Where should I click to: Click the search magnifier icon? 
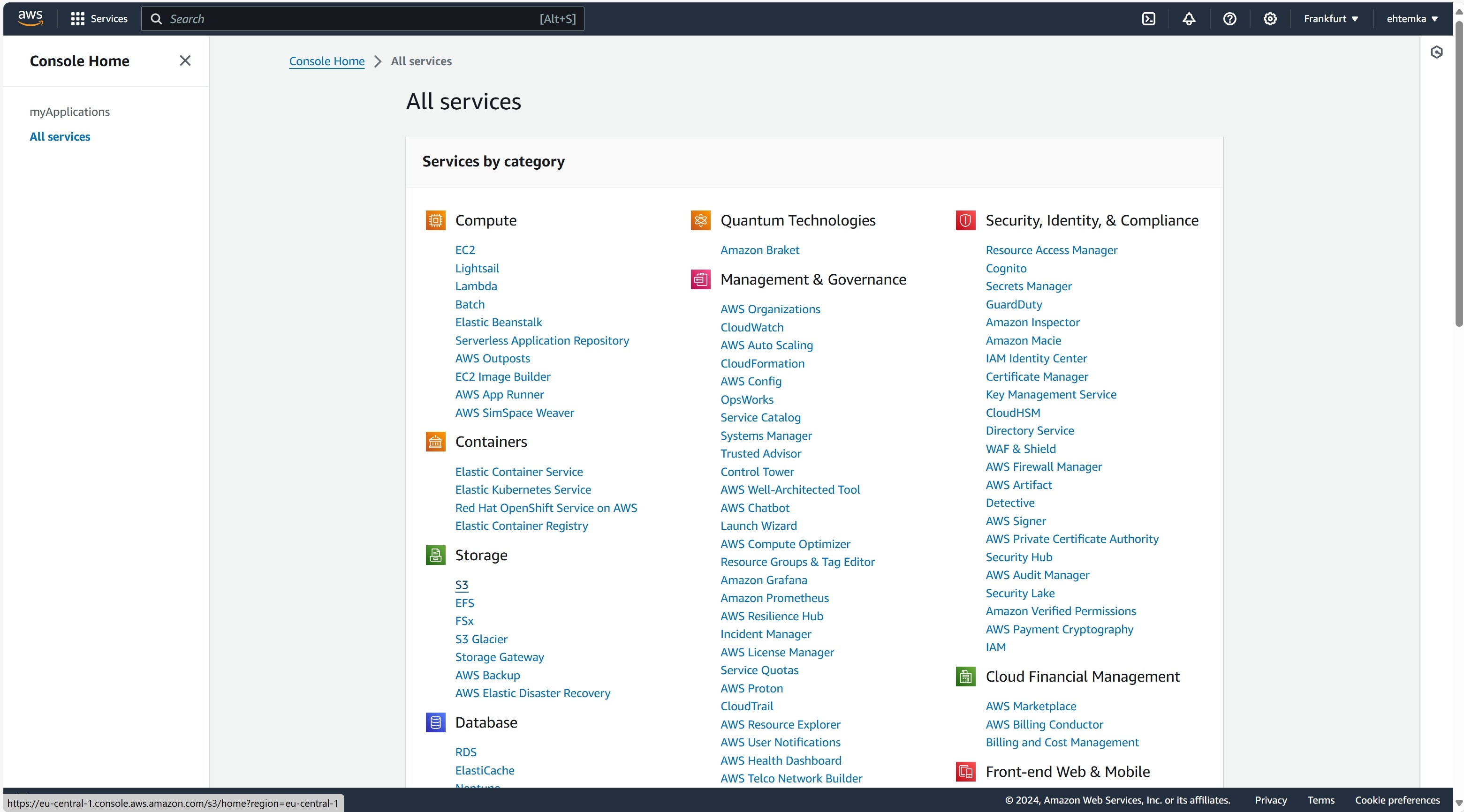click(156, 19)
